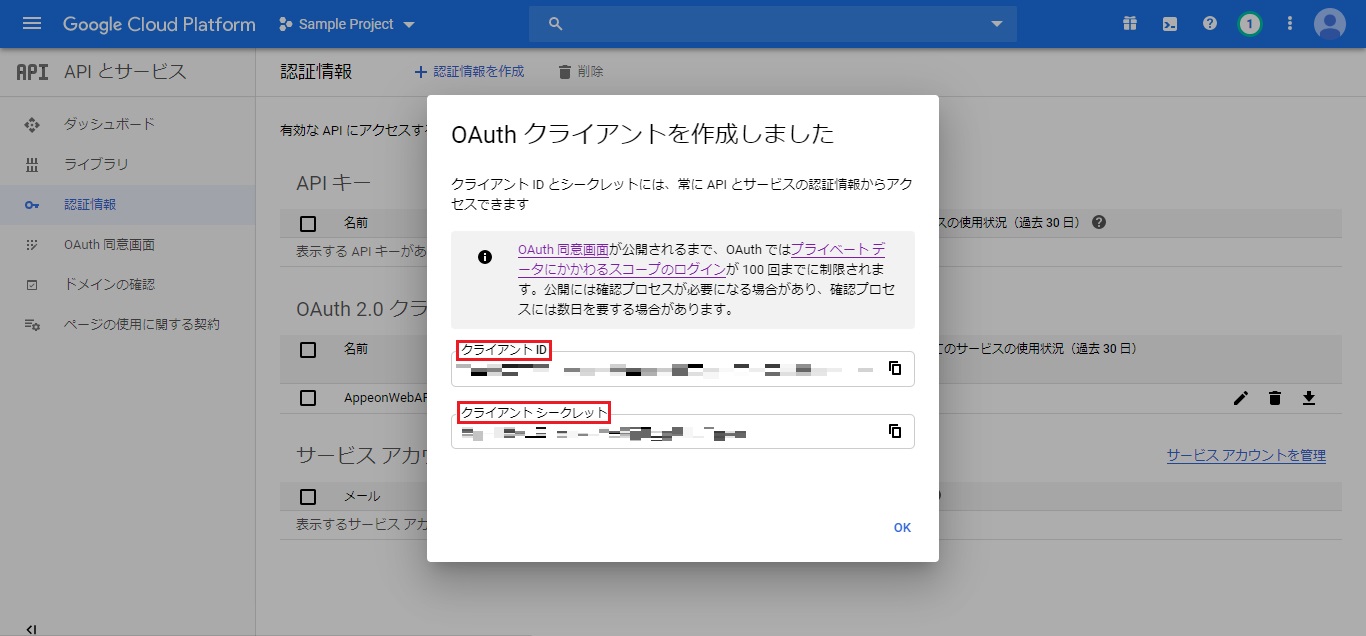This screenshot has height=636, width=1366.
Task: Open notifications showing one alert
Action: pos(1249,22)
